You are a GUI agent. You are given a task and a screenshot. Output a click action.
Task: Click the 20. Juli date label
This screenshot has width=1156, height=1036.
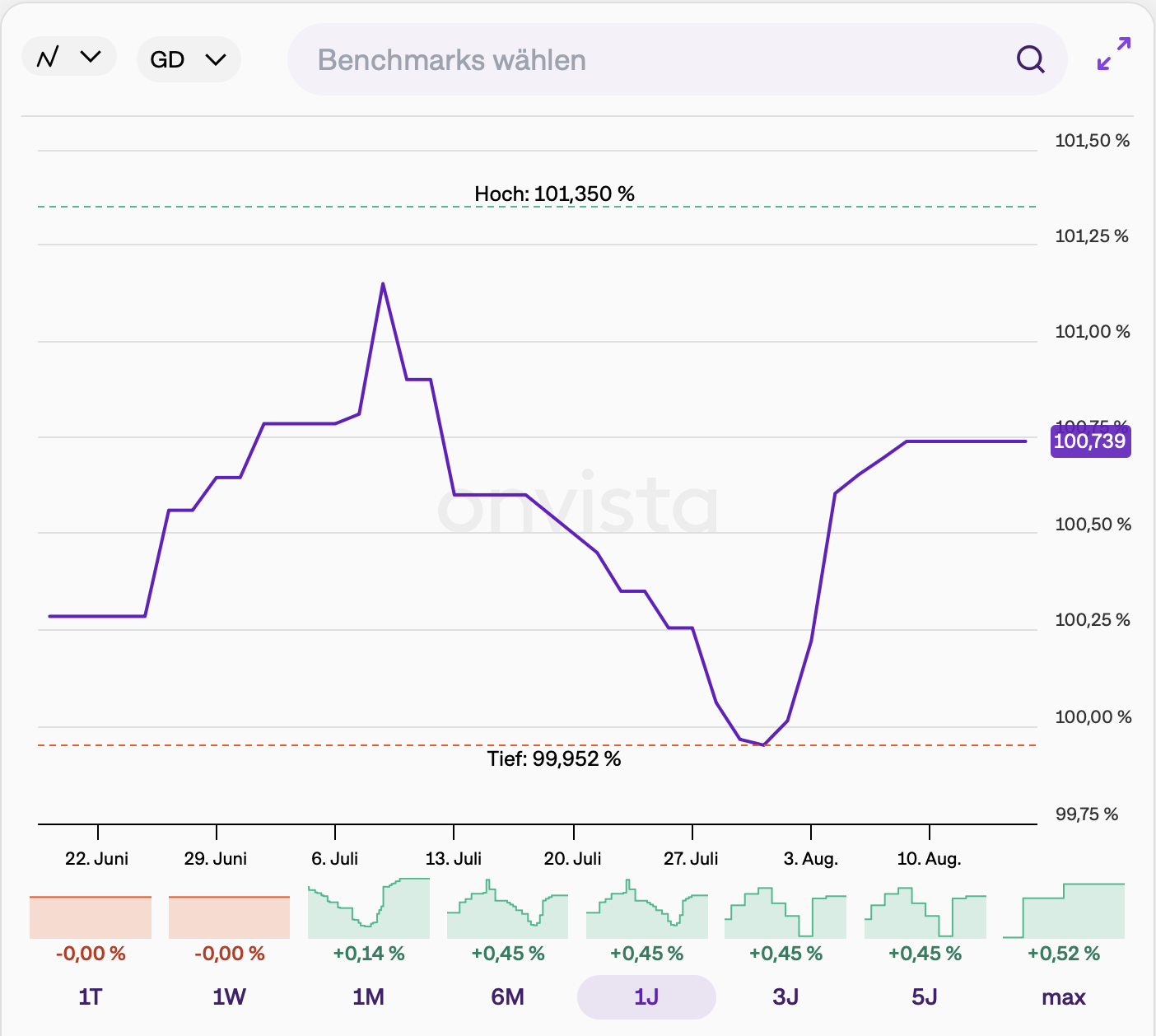573,859
